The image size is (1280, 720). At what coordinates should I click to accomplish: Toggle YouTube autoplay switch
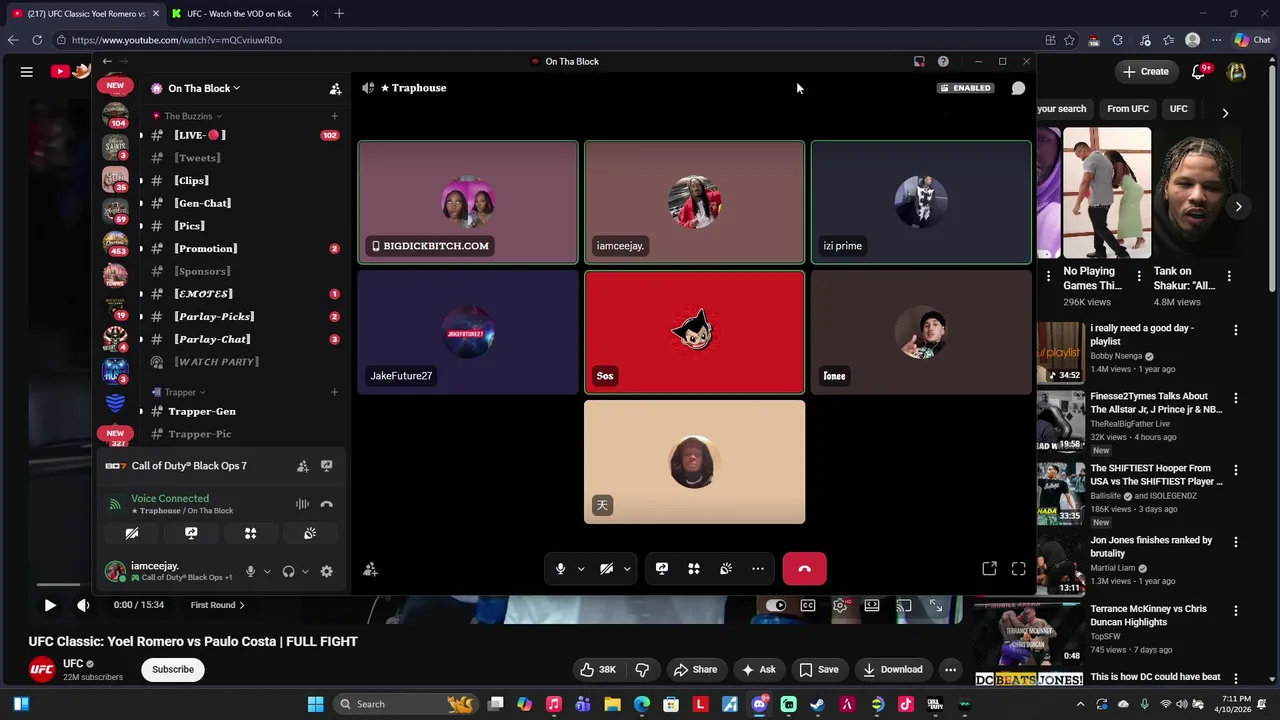776,605
